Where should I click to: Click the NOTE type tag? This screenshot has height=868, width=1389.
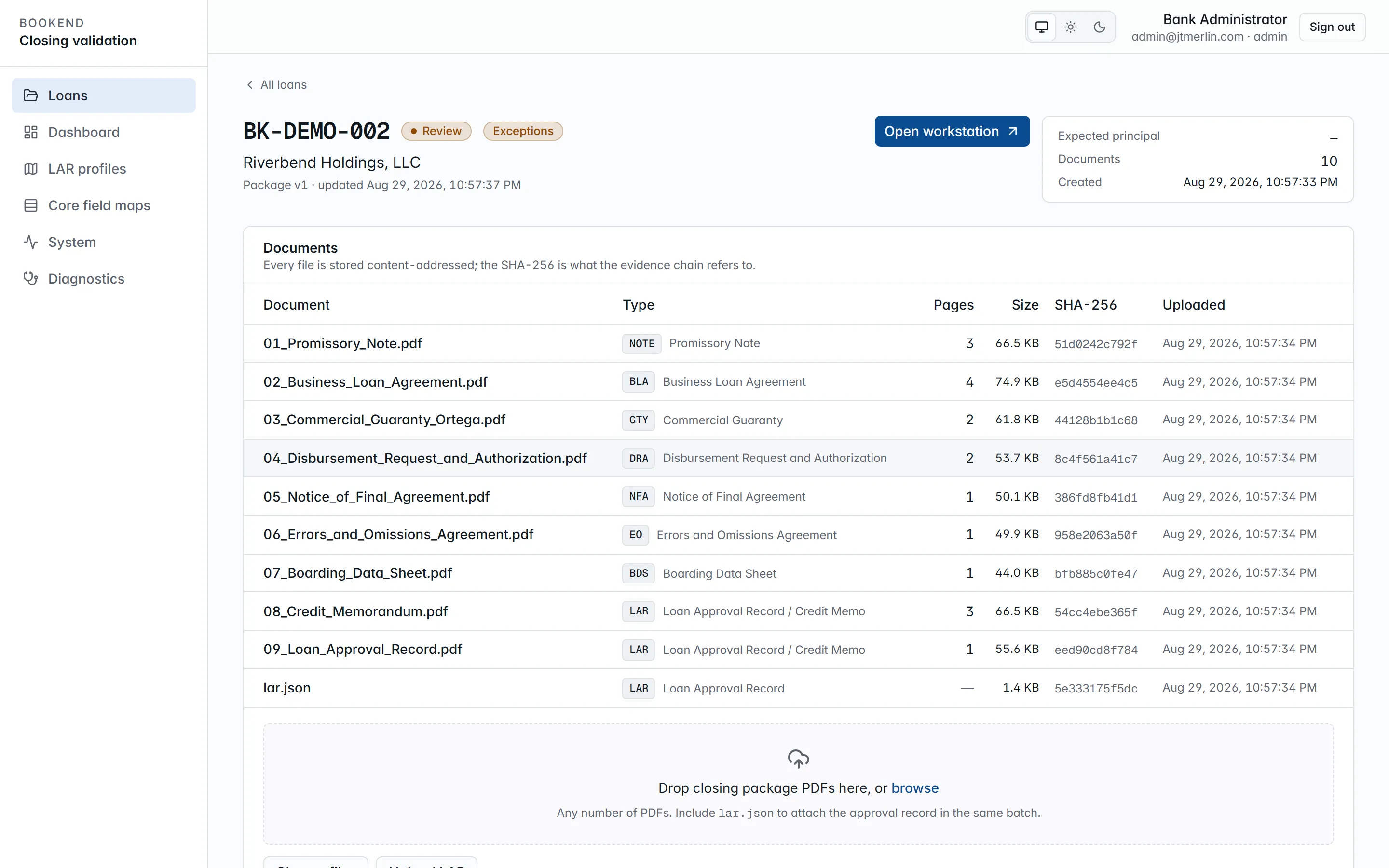click(642, 343)
